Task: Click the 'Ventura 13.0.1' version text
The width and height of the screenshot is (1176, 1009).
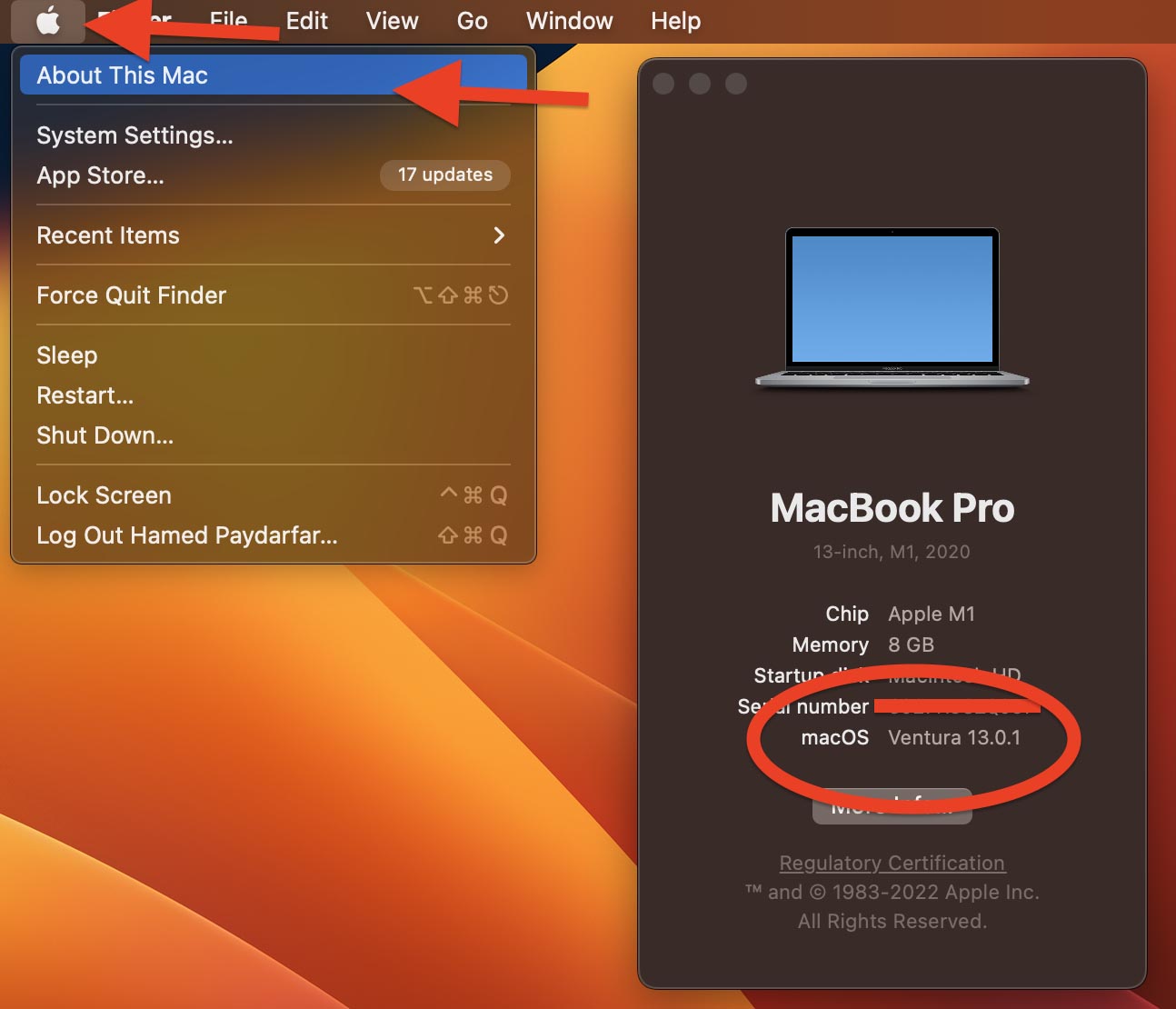Action: [x=954, y=737]
